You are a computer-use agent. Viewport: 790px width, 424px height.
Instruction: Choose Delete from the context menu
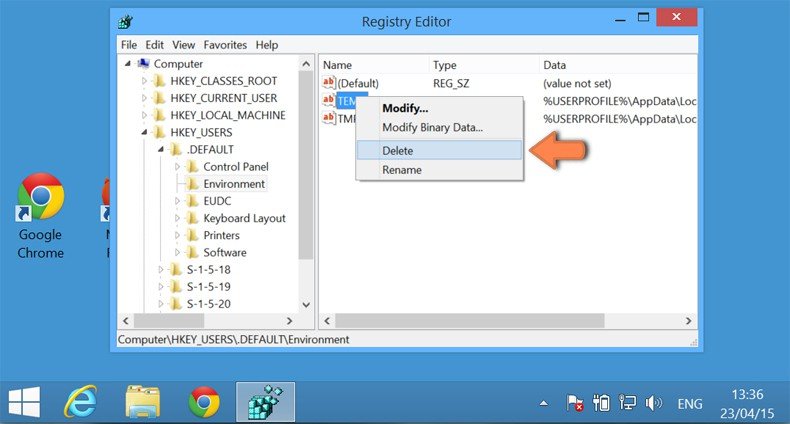pos(439,151)
